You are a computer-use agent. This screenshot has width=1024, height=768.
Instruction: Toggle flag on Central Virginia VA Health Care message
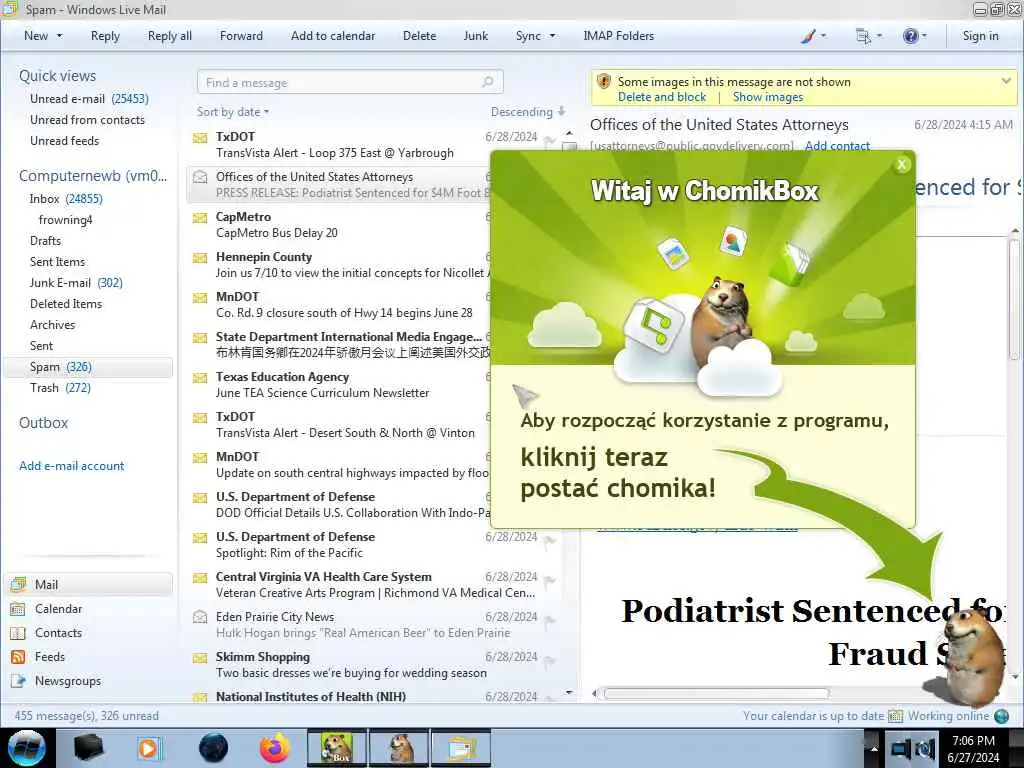(x=550, y=580)
